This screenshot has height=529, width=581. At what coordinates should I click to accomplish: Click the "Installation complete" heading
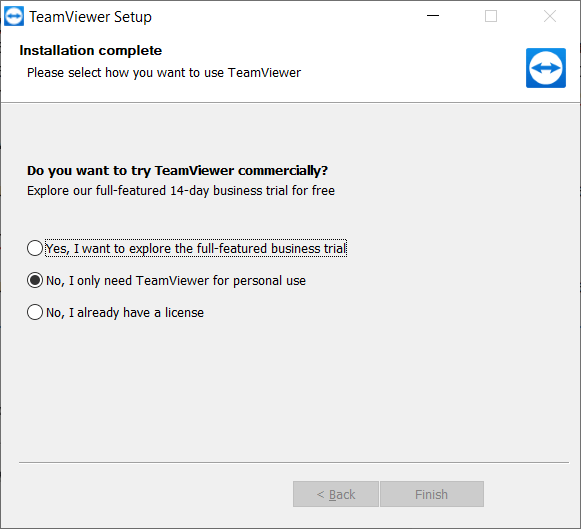click(x=90, y=50)
